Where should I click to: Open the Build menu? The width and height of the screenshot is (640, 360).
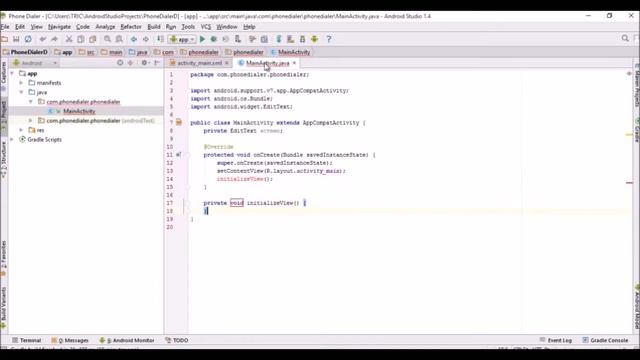tap(153, 27)
